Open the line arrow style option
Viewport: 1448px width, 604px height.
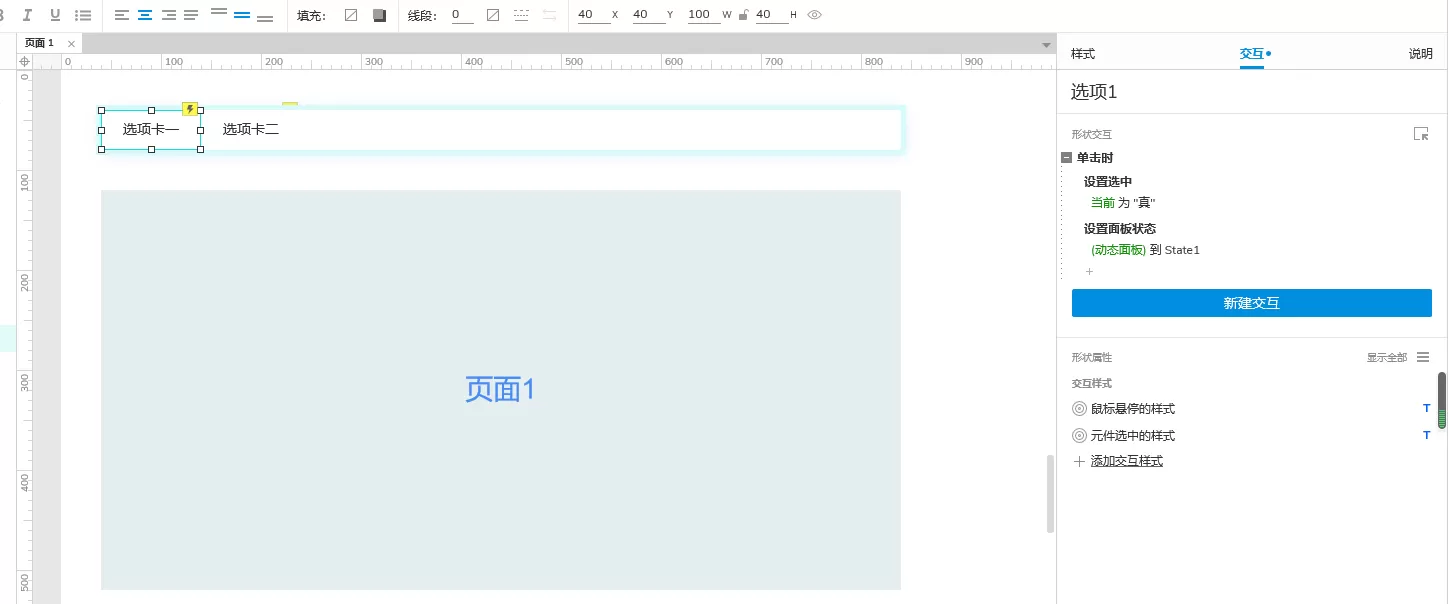550,15
